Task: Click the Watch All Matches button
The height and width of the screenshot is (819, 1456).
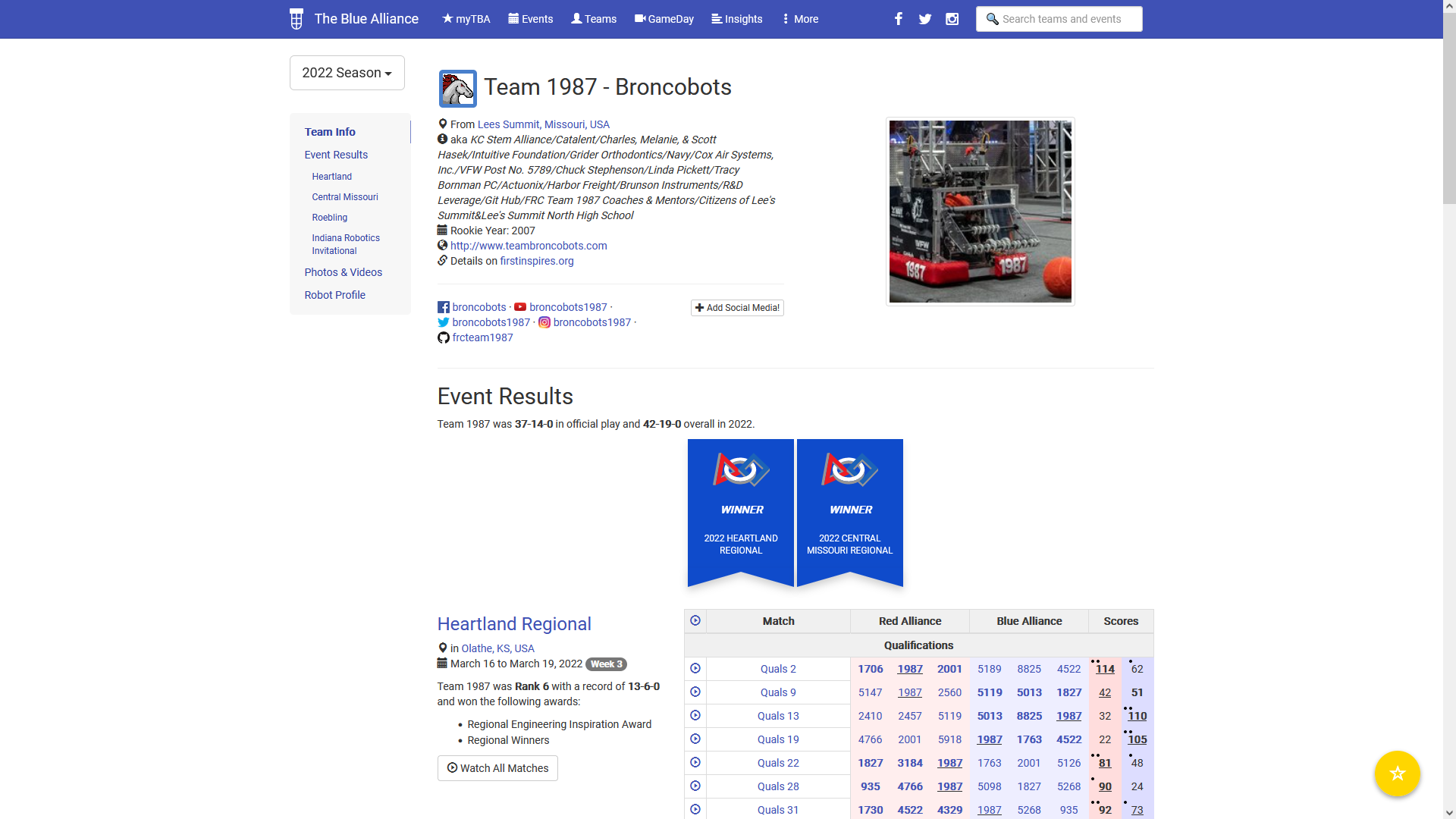Action: (497, 768)
